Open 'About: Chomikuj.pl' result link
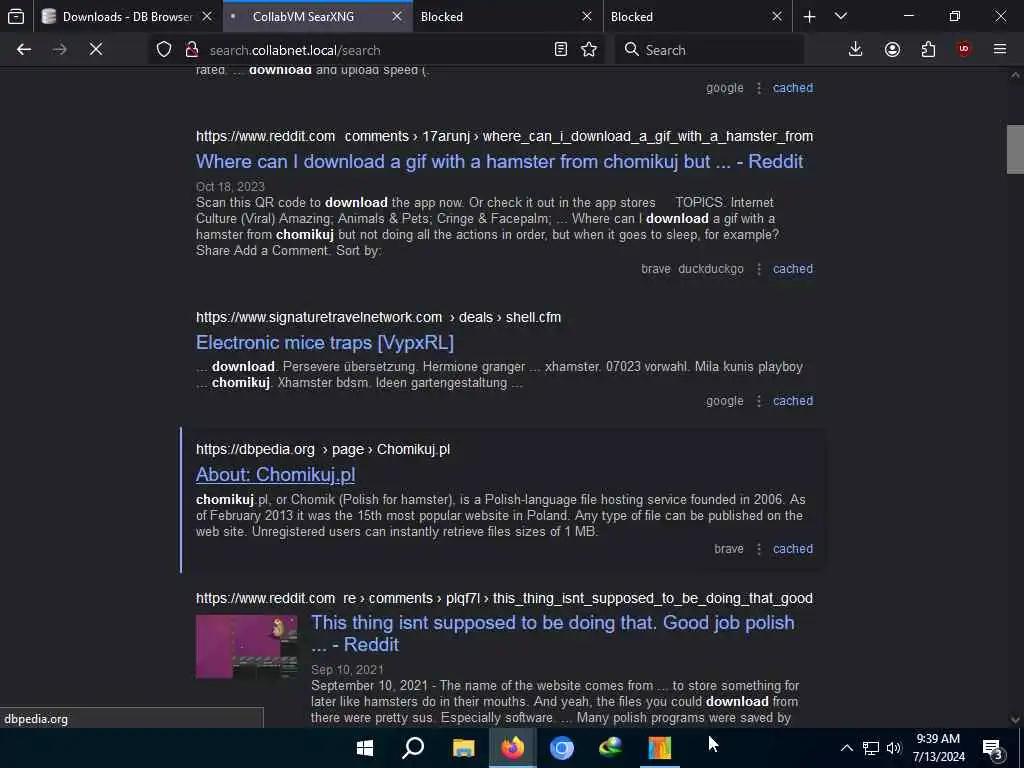Screen dimensions: 1024x768 click(275, 475)
